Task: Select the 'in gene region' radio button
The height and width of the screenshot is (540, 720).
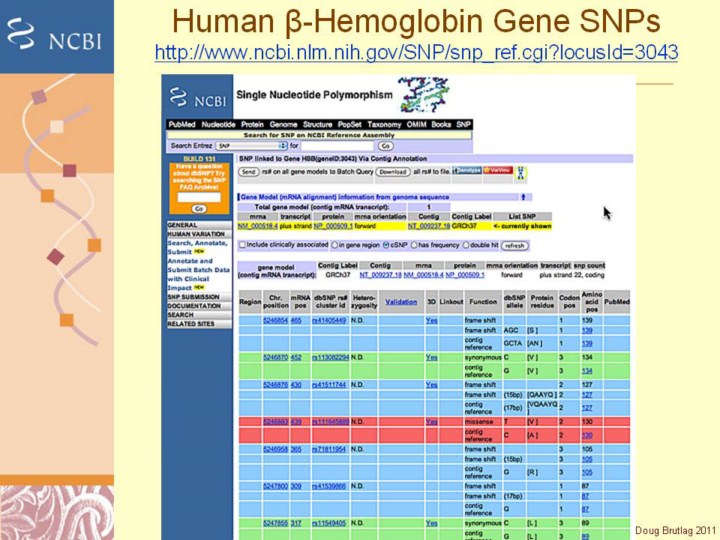Action: point(336,244)
